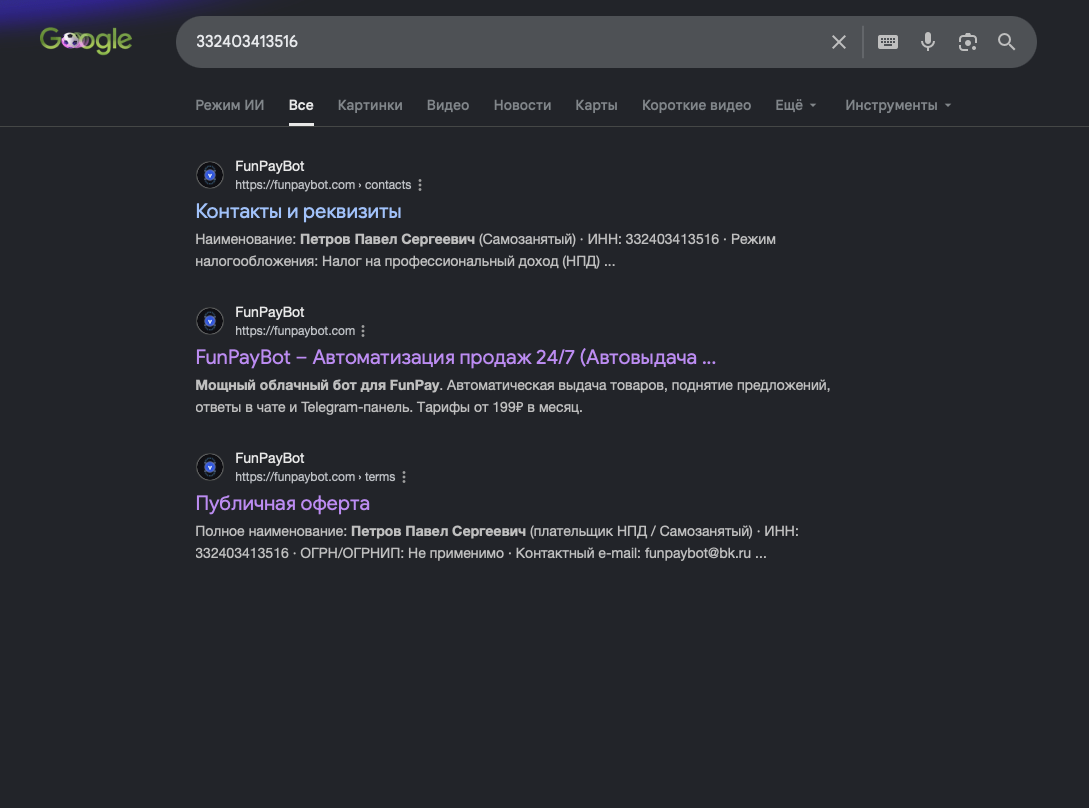
Task: Switch to Карты tab
Action: (596, 105)
